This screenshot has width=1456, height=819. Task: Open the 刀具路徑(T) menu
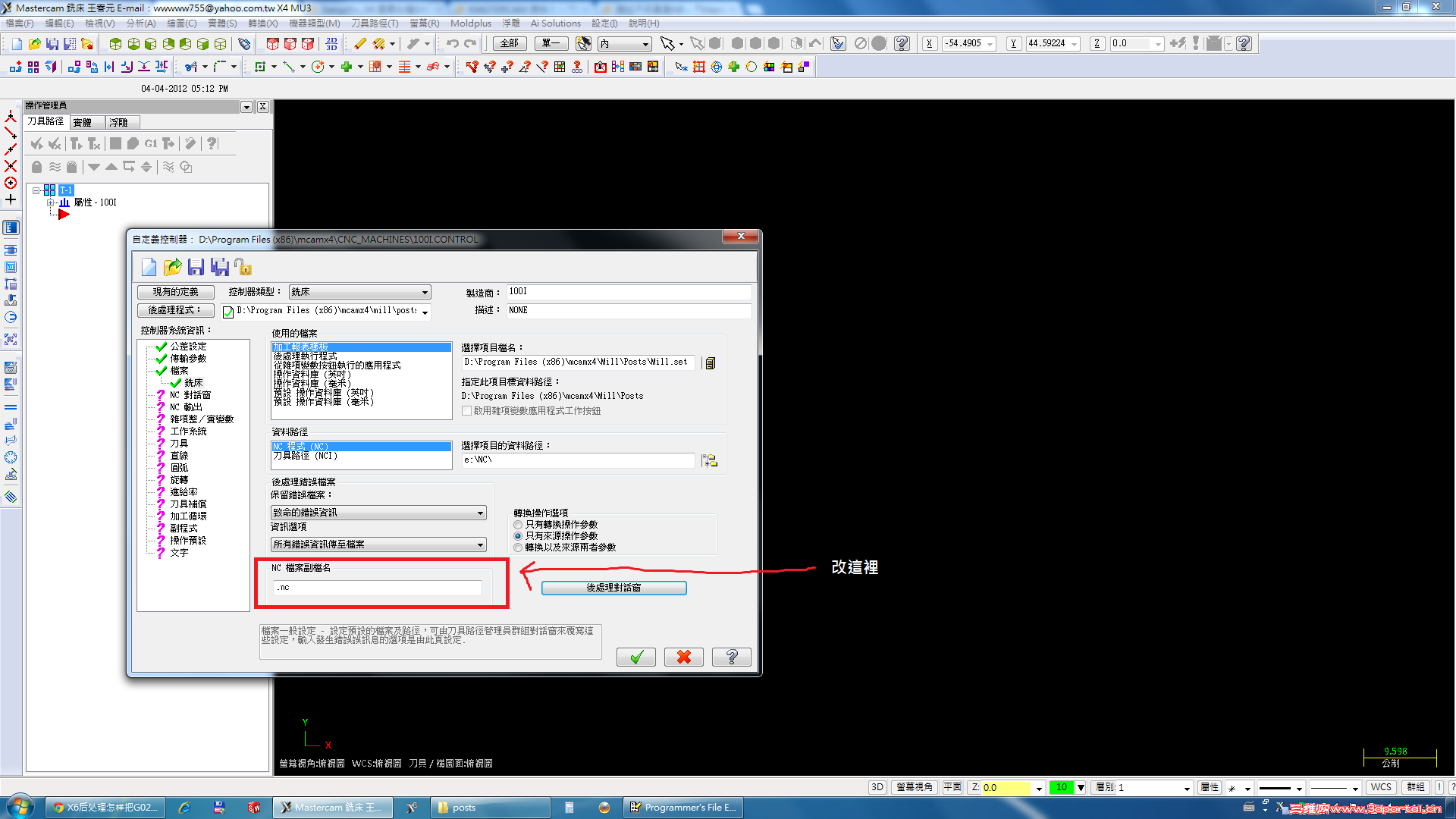(374, 24)
